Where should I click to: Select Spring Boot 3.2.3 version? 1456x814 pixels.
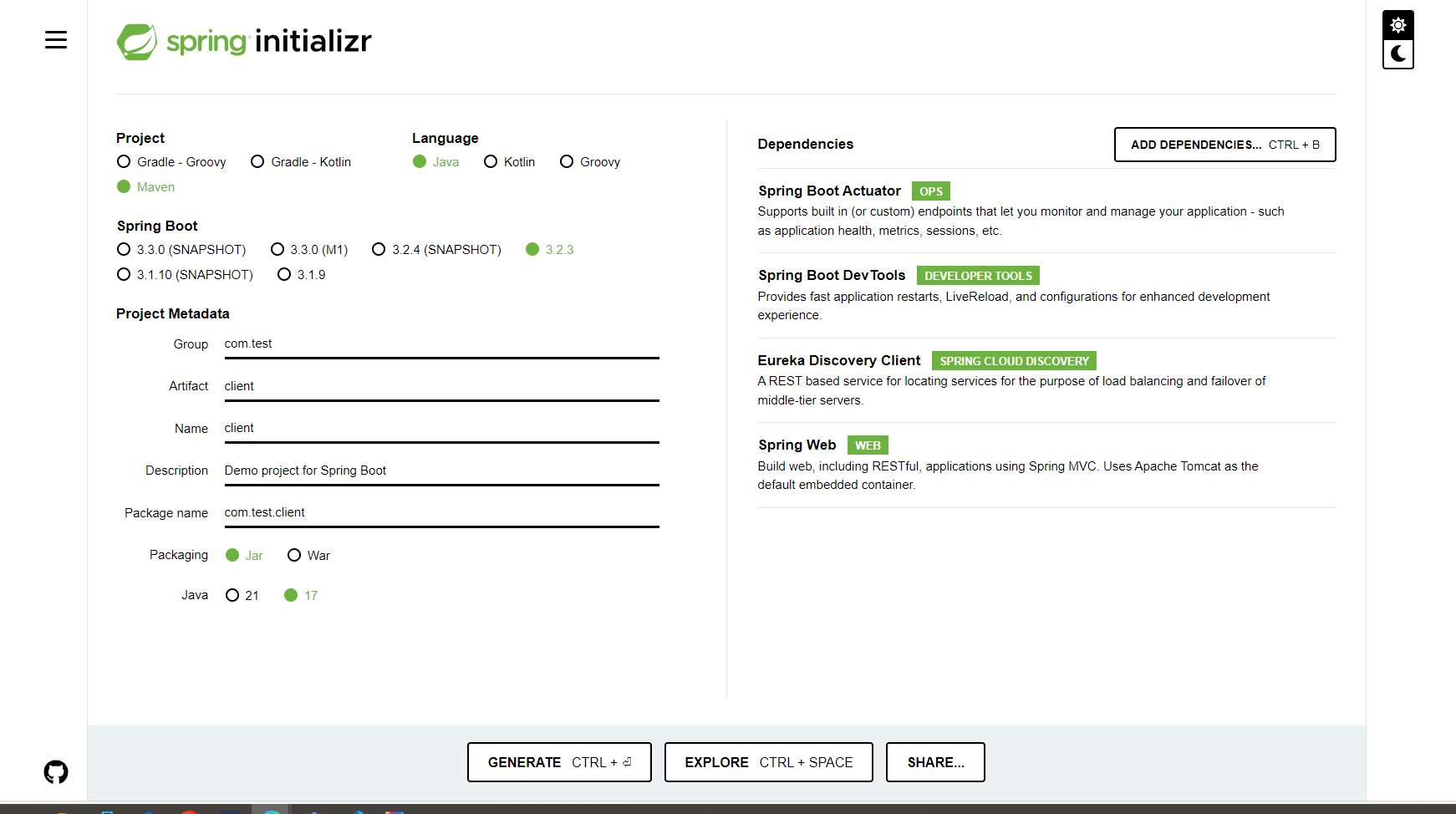pos(550,250)
